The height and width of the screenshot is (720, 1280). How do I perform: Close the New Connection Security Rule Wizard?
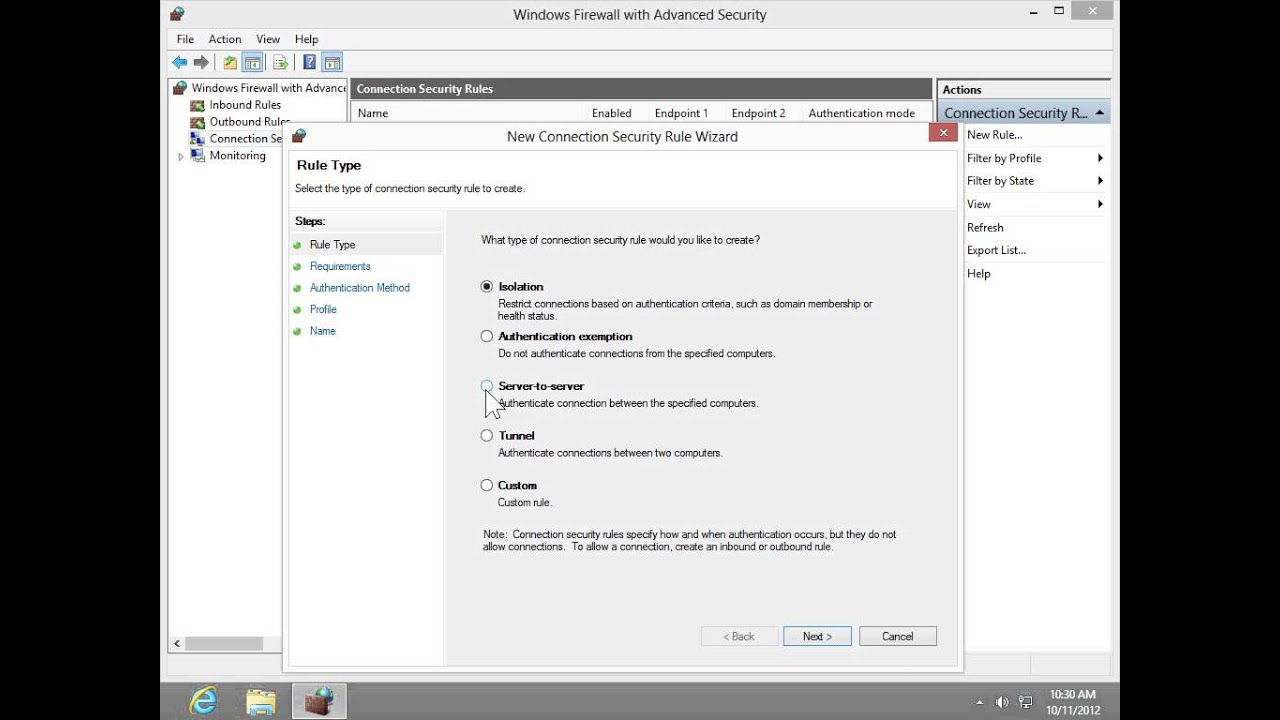tap(942, 132)
